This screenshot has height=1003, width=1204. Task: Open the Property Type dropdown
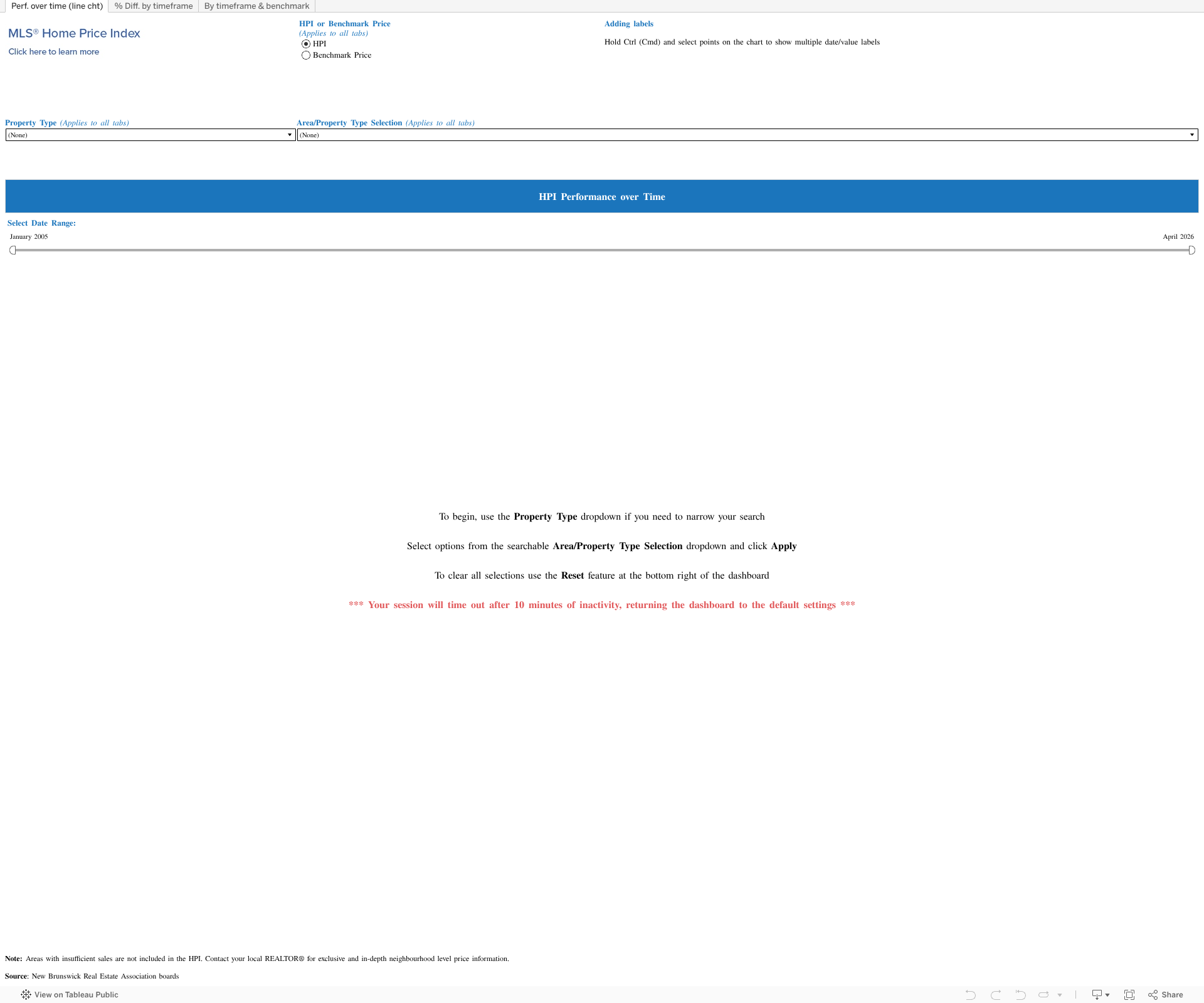pos(150,135)
